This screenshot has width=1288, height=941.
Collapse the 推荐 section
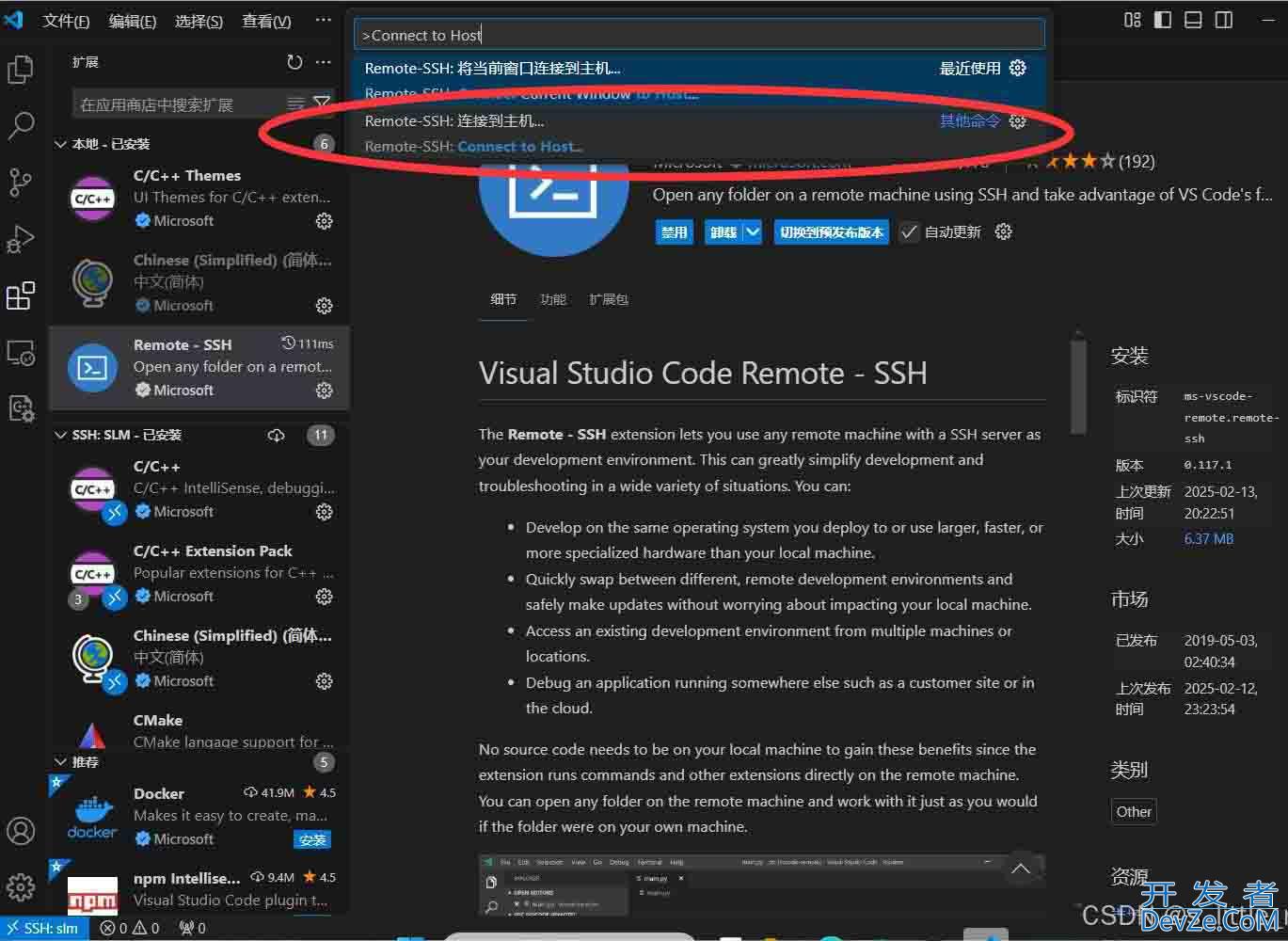click(x=60, y=761)
